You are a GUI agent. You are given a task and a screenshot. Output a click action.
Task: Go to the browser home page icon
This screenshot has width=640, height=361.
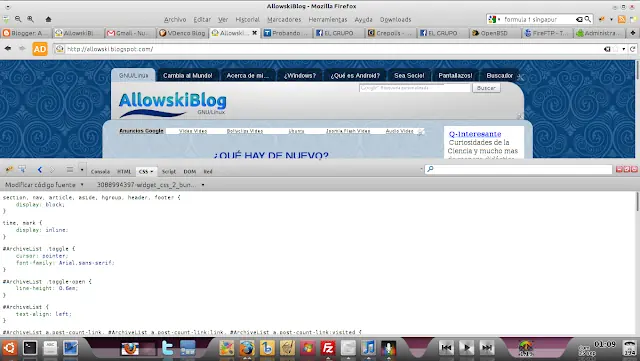(48, 19)
